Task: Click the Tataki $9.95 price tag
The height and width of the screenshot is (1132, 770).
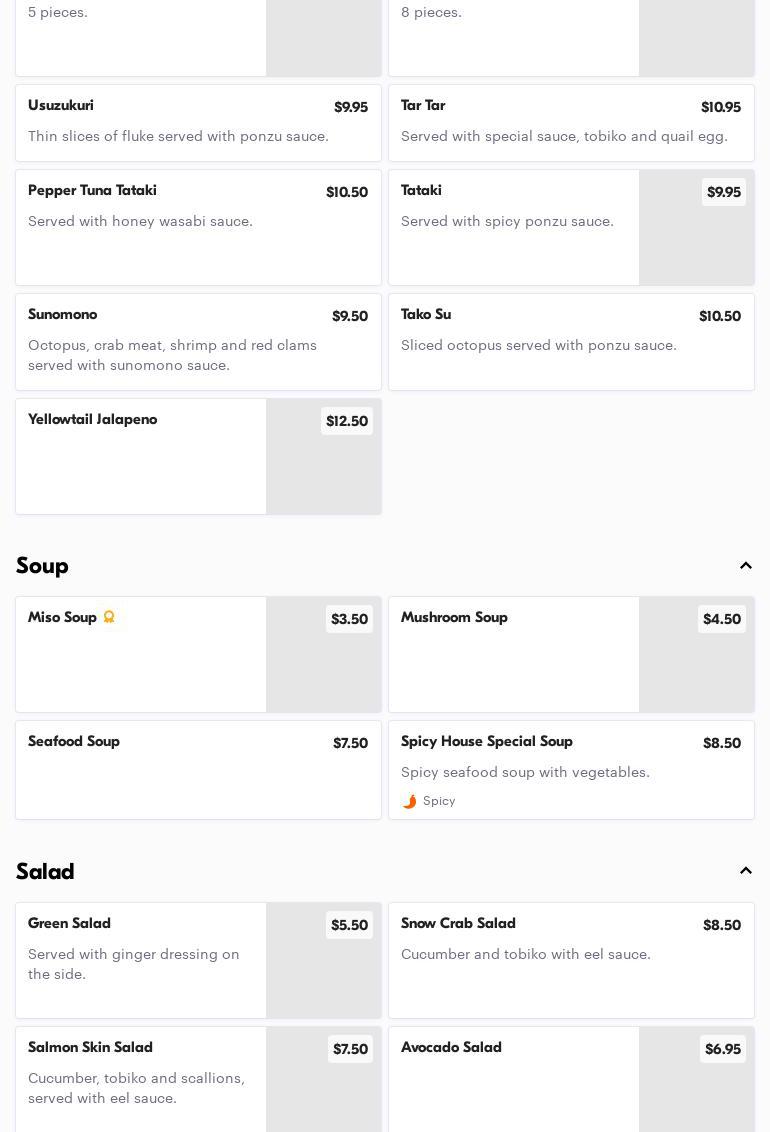Action: coord(724,192)
